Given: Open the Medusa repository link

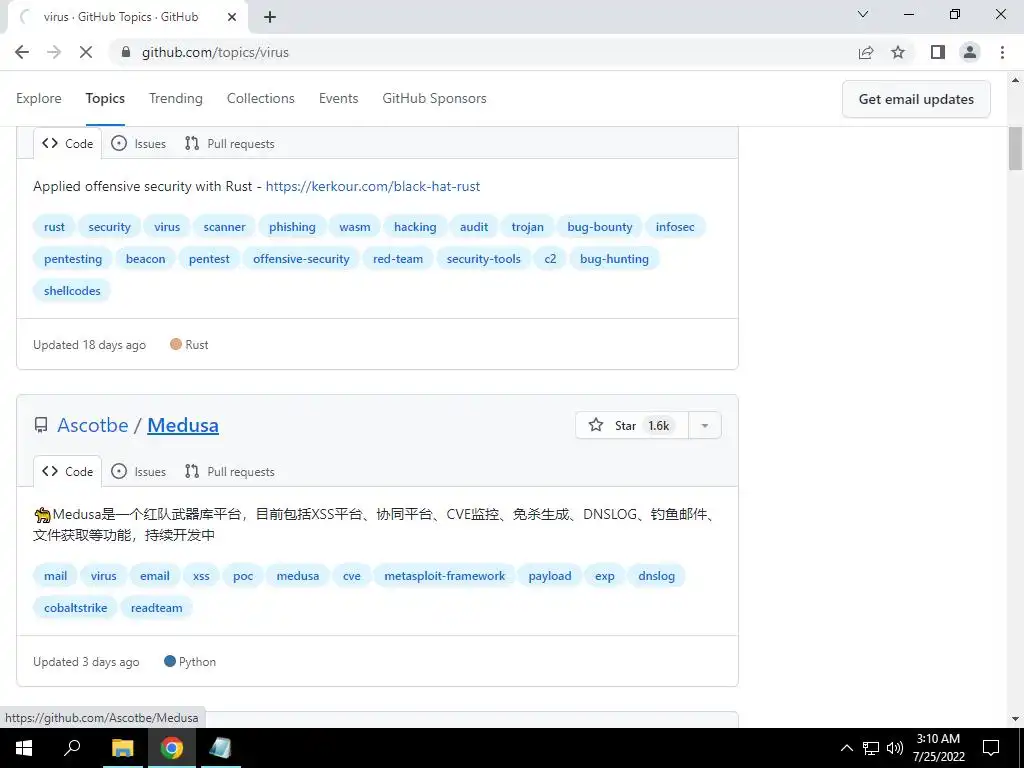Looking at the screenshot, I should (x=183, y=425).
